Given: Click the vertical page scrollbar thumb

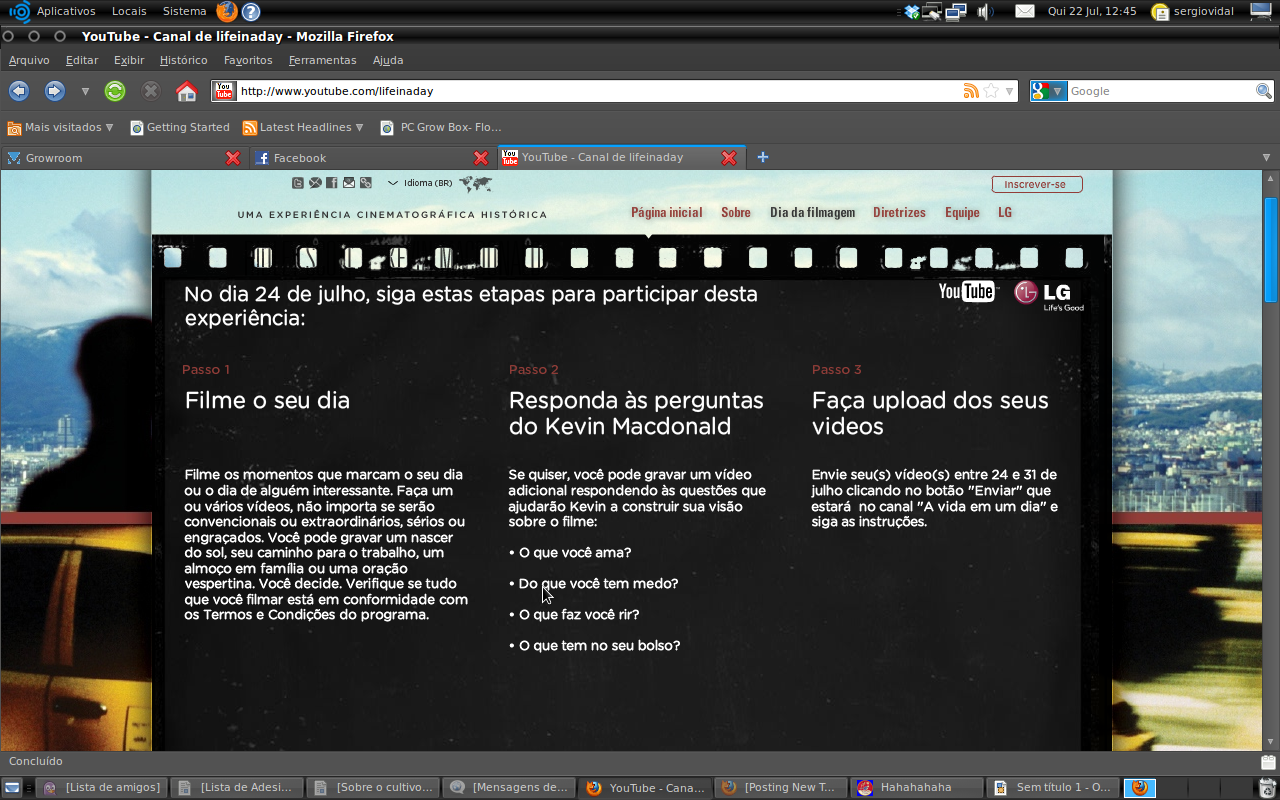Looking at the screenshot, I should tap(1271, 248).
